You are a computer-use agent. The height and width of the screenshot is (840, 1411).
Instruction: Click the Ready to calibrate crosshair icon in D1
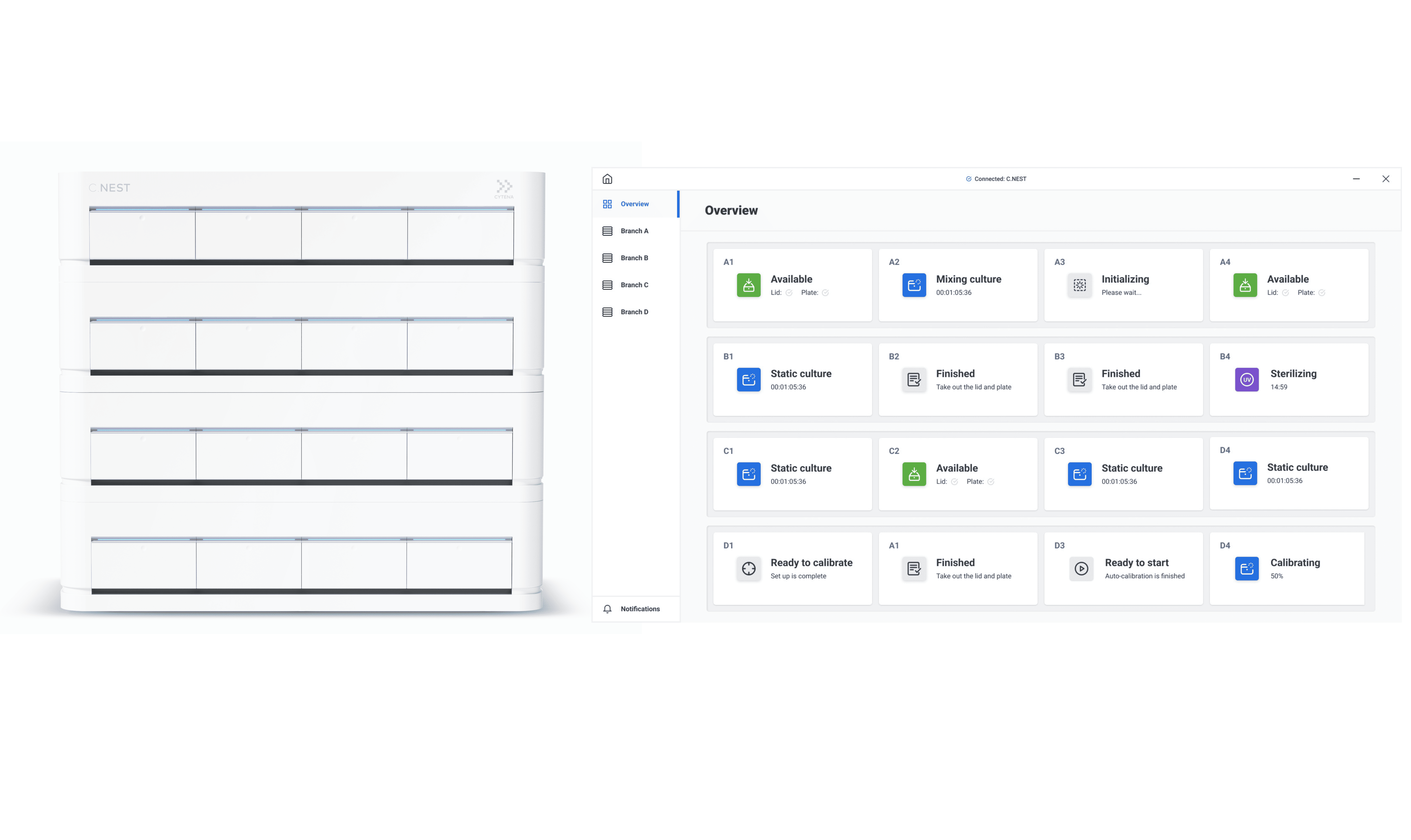click(x=748, y=569)
